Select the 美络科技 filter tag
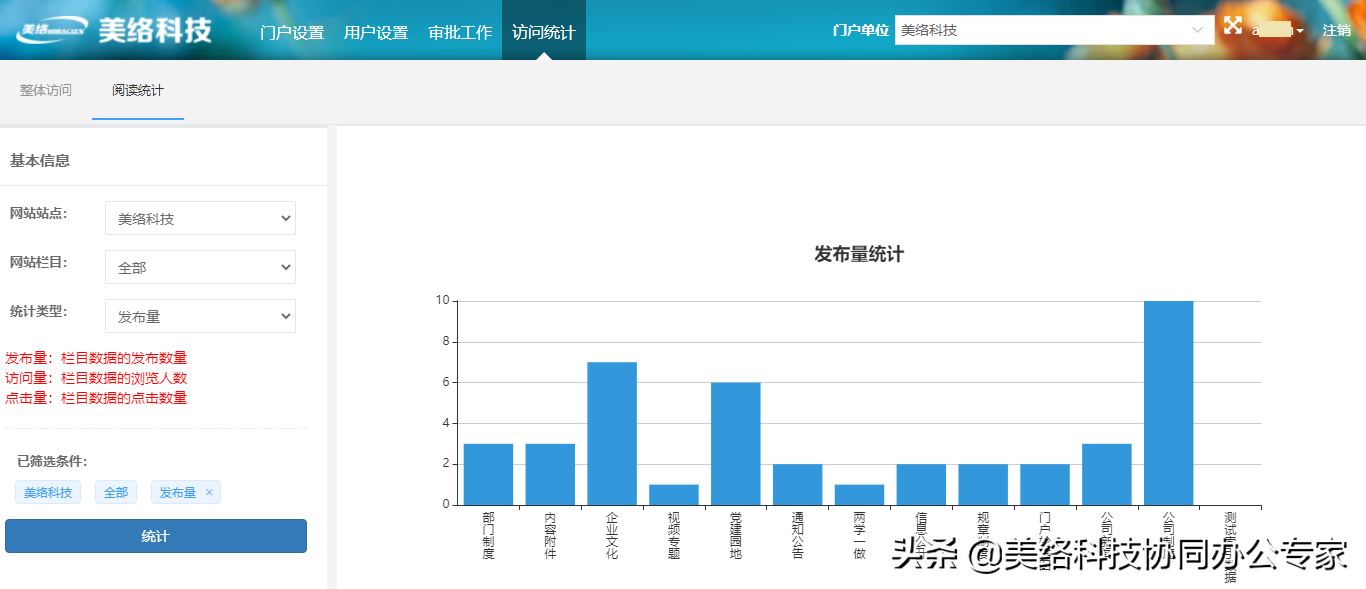The width and height of the screenshot is (1366, 589). pyautogui.click(x=47, y=491)
